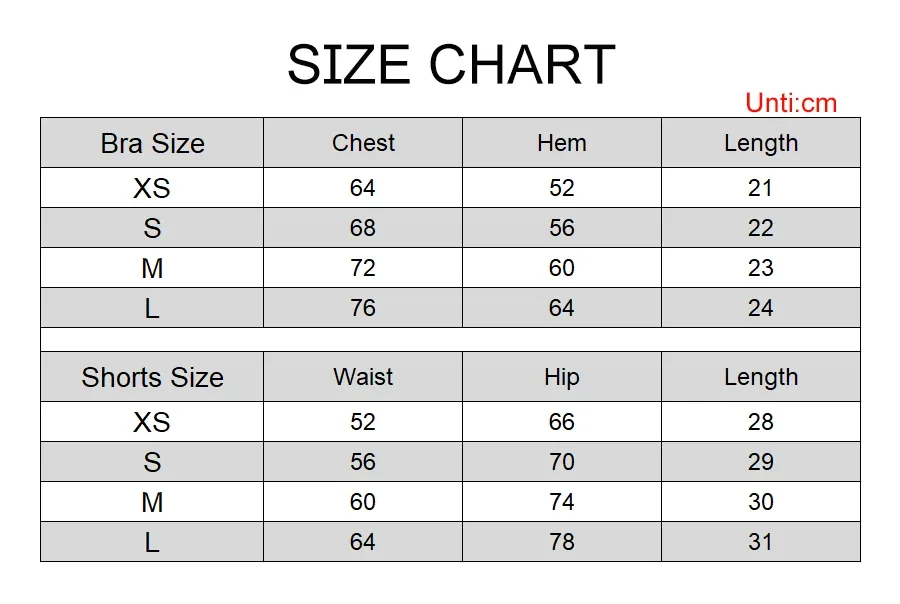Click the shorts waist value 60

coord(363,502)
